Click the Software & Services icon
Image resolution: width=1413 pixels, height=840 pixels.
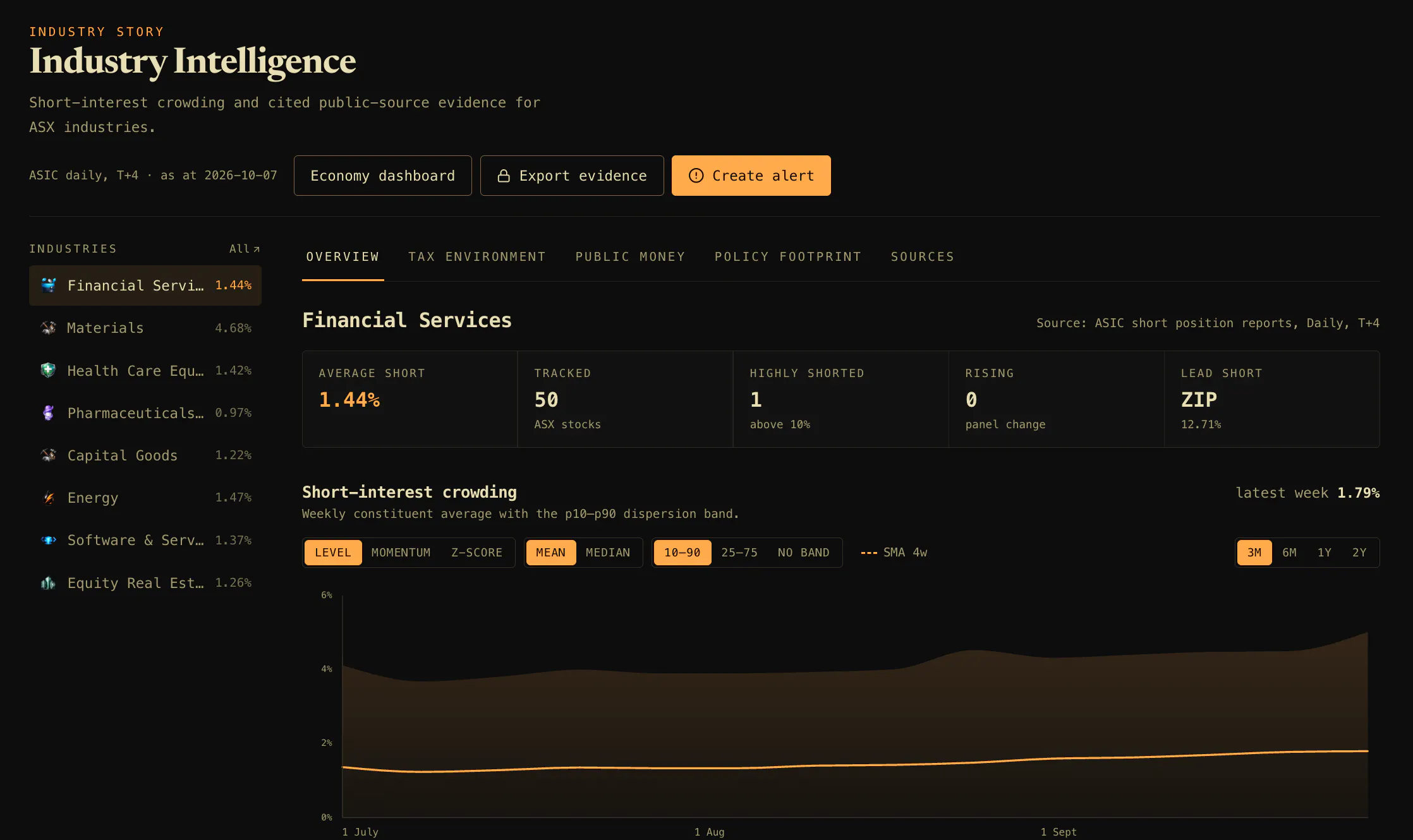click(49, 540)
